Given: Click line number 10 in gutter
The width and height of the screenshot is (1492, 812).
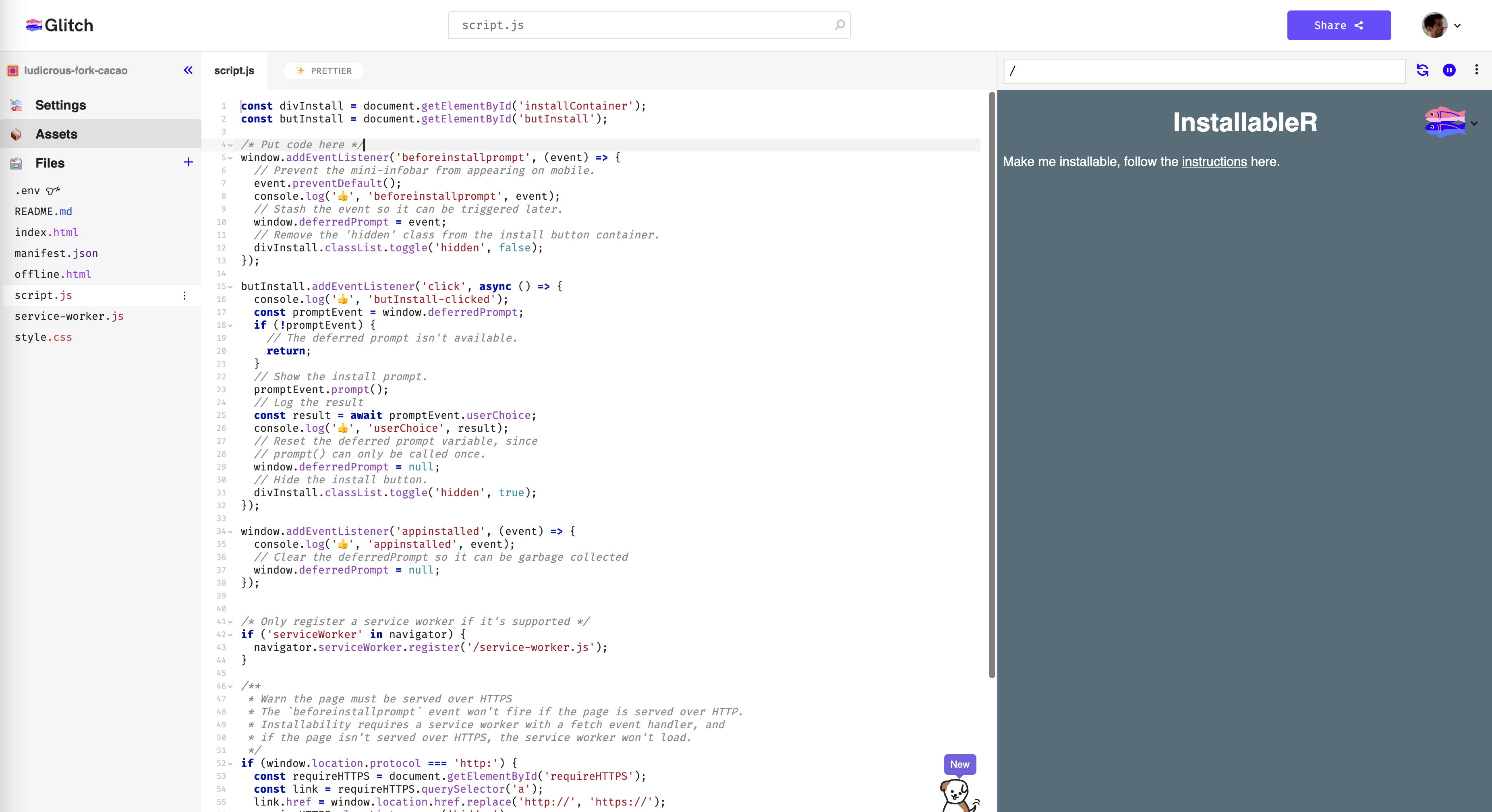Looking at the screenshot, I should click(221, 222).
